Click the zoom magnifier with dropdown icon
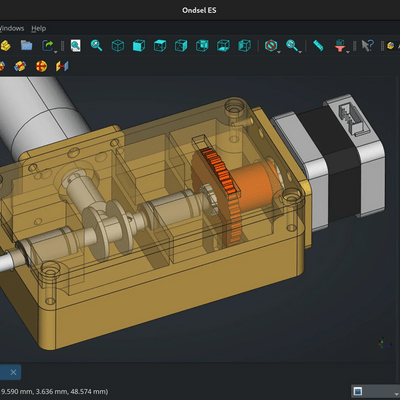 [292, 45]
